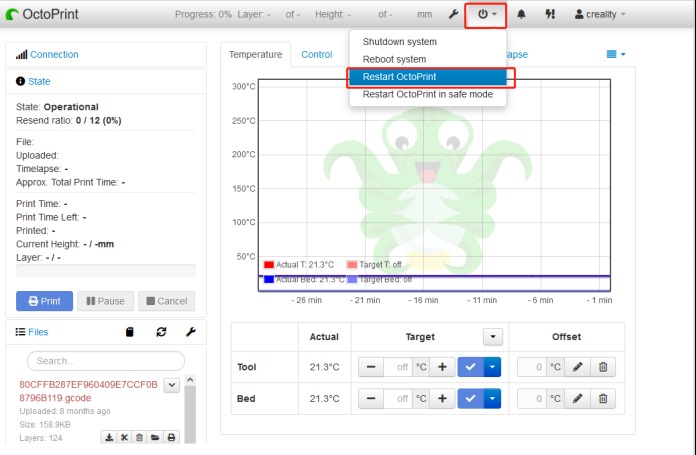Click the OctoPrint logo

click(x=42, y=14)
